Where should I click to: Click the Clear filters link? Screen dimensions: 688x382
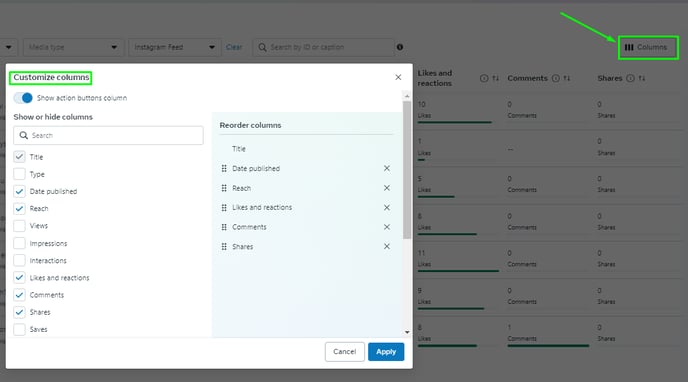pyautogui.click(x=234, y=47)
